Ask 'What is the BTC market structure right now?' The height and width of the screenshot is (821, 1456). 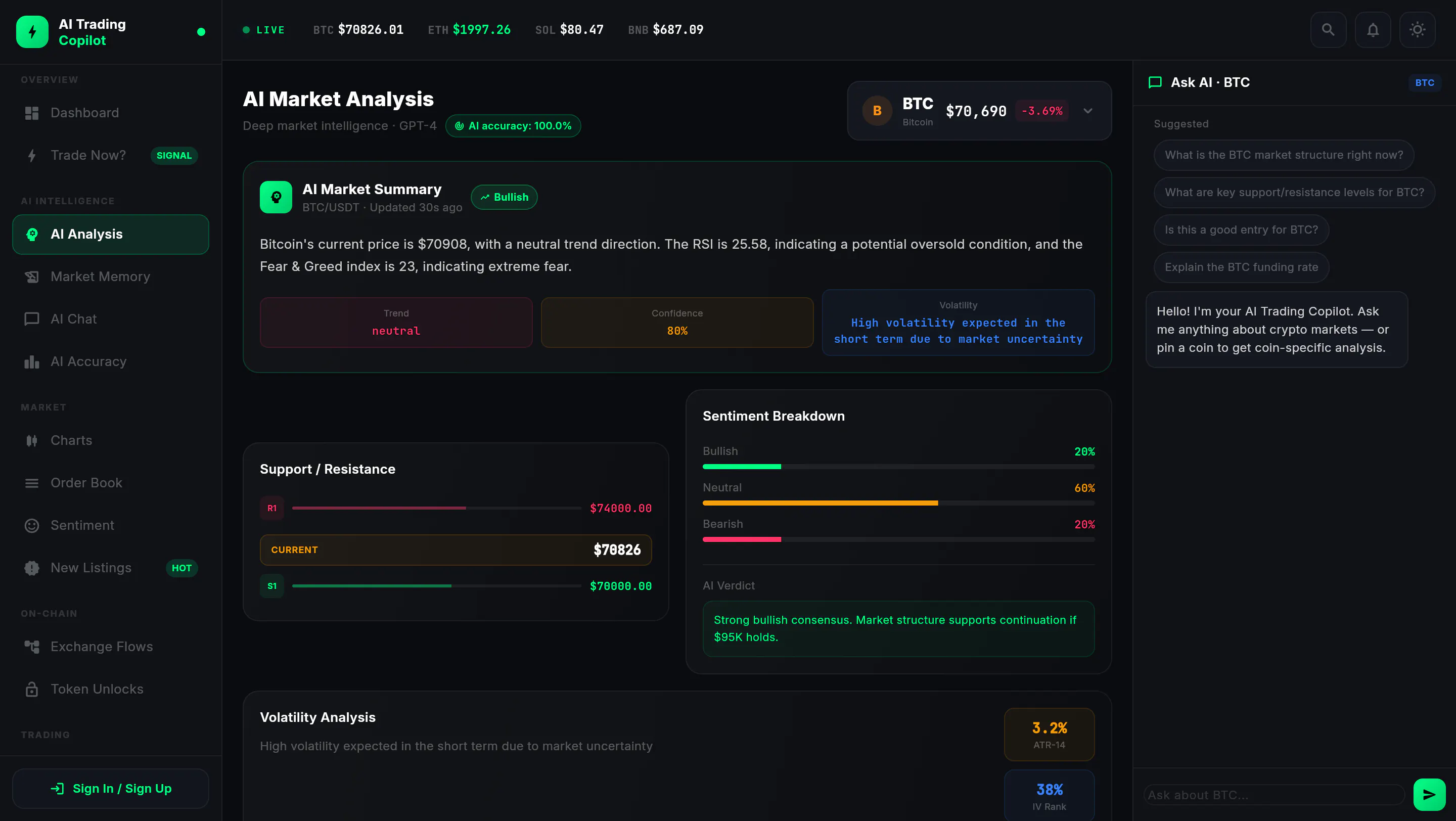click(x=1284, y=155)
